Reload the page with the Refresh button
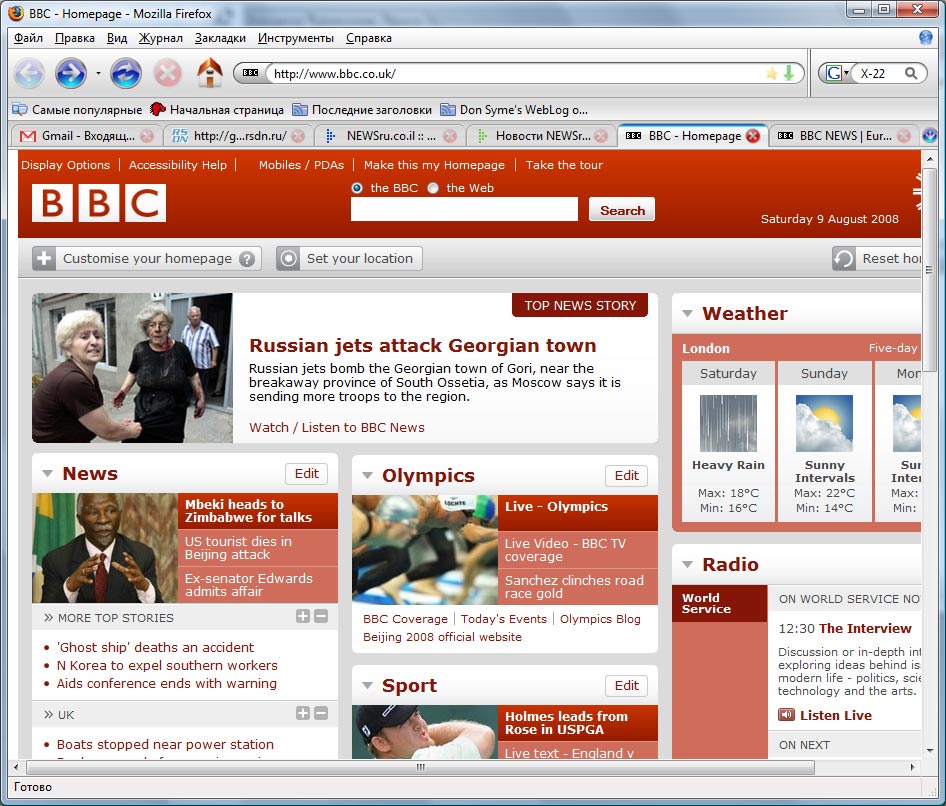946x806 pixels. coord(125,74)
